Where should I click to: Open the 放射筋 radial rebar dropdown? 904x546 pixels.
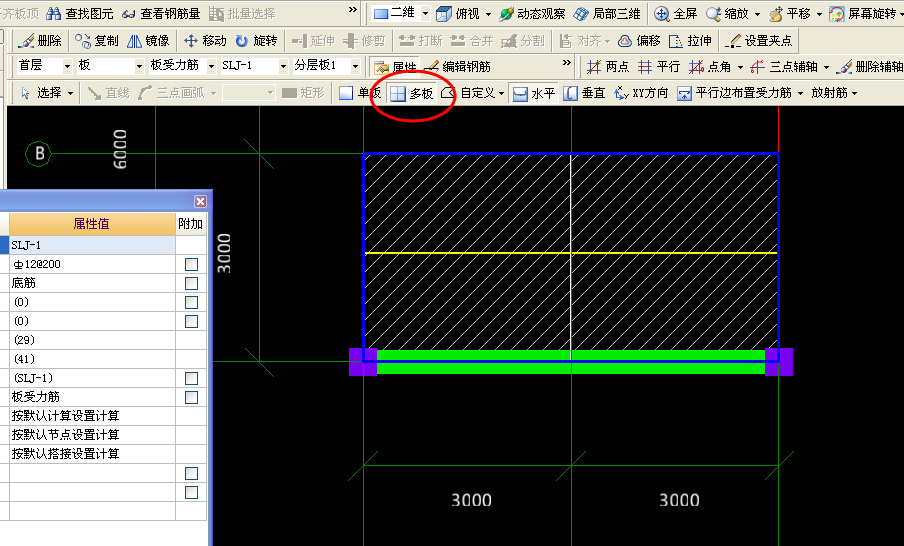click(x=854, y=93)
